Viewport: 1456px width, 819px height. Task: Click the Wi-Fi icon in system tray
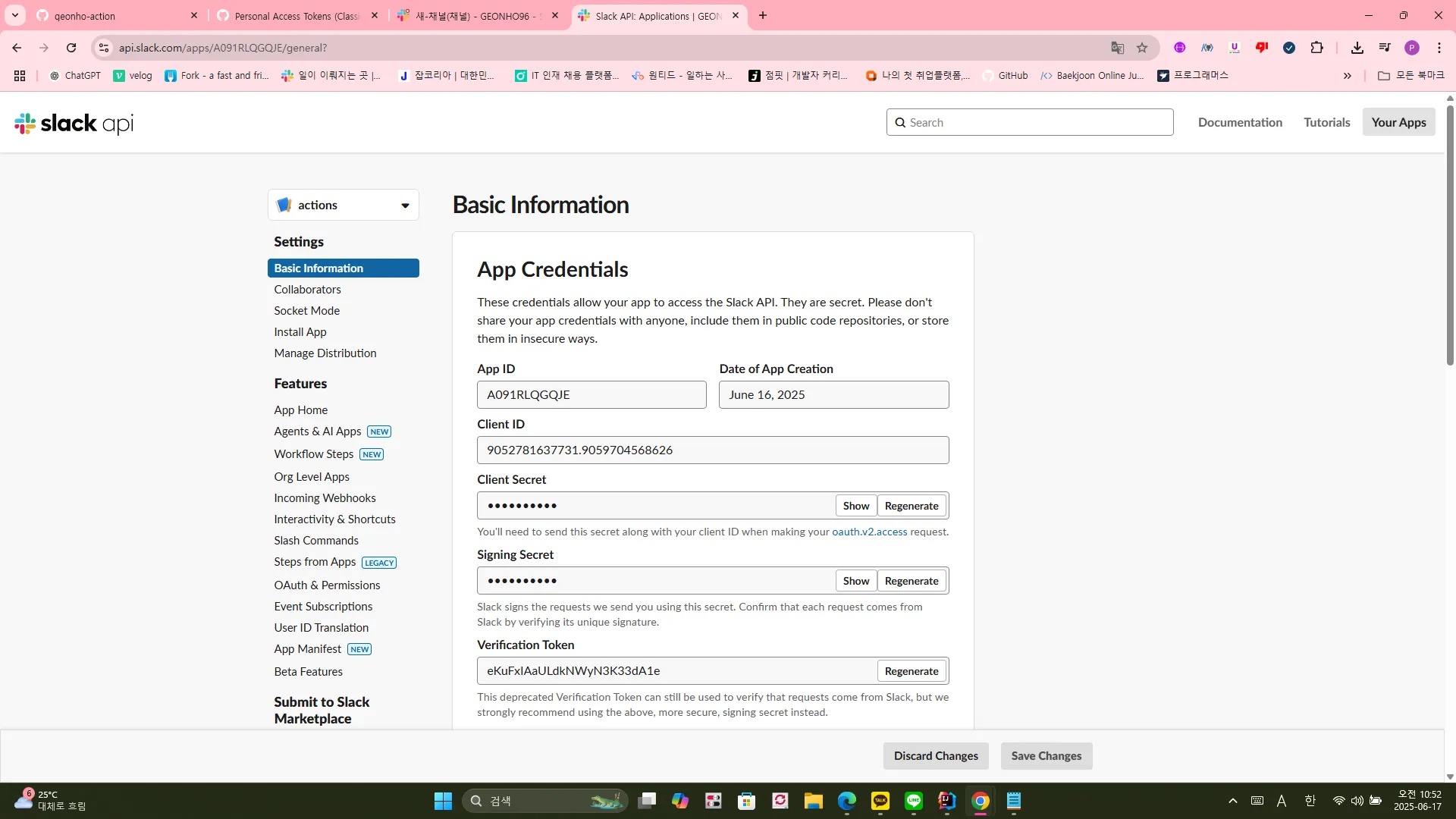1339,801
